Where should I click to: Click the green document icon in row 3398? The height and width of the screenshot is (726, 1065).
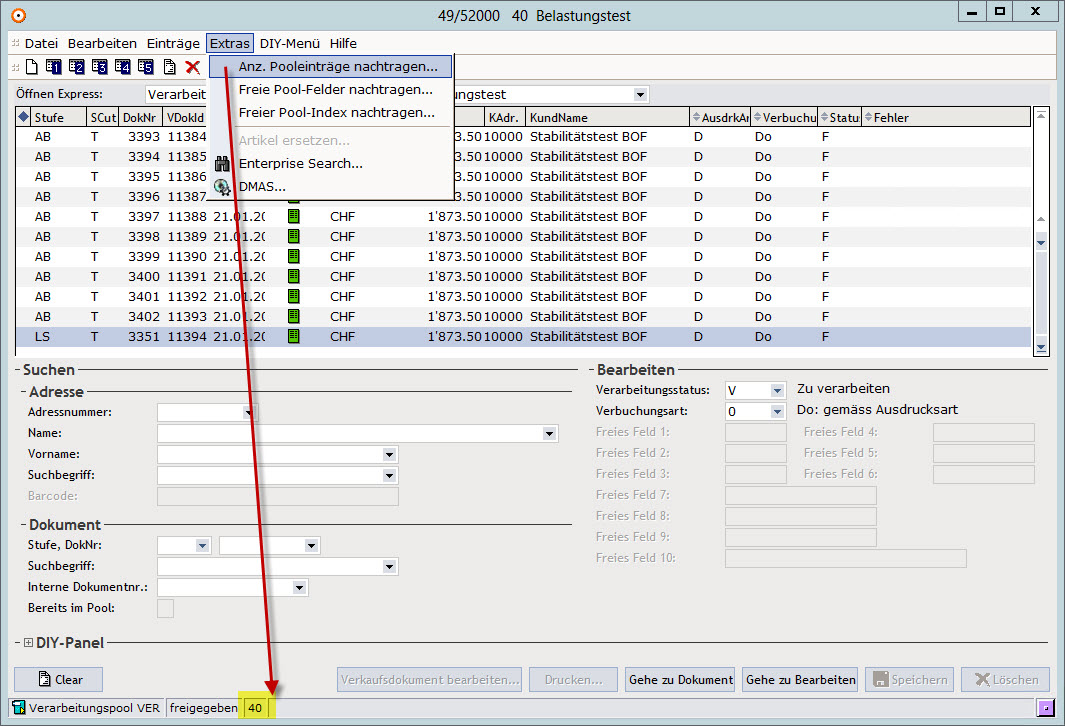click(x=293, y=236)
